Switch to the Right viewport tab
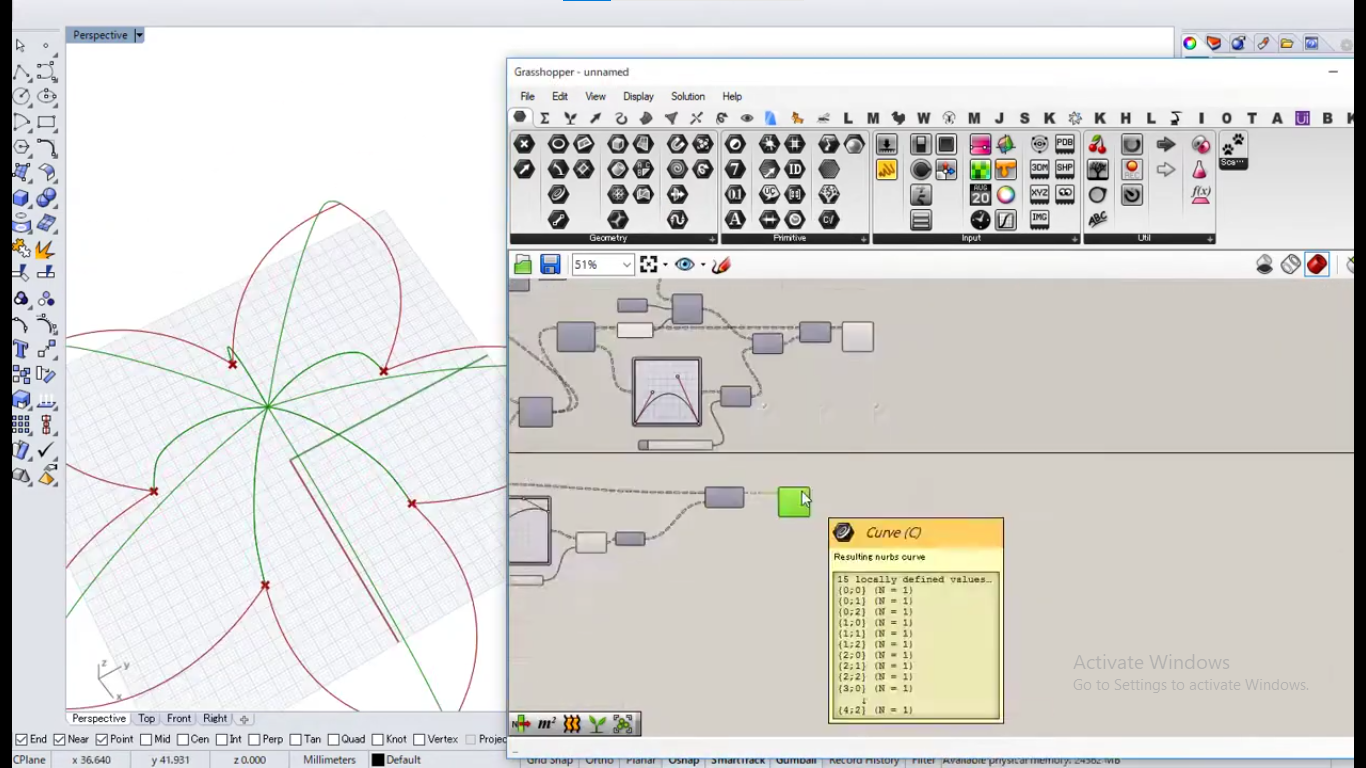The image size is (1366, 768). tap(215, 718)
